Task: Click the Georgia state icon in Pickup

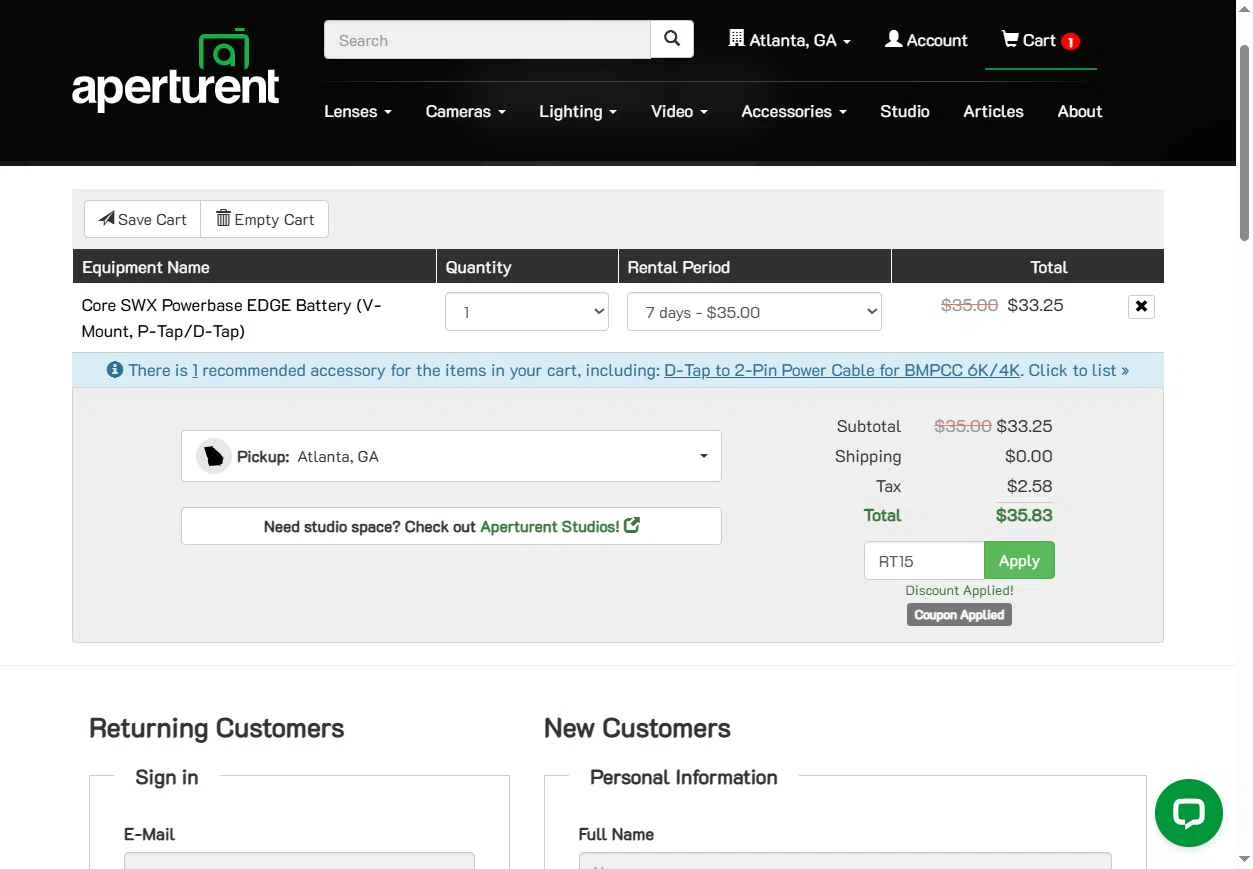Action: pyautogui.click(x=214, y=456)
